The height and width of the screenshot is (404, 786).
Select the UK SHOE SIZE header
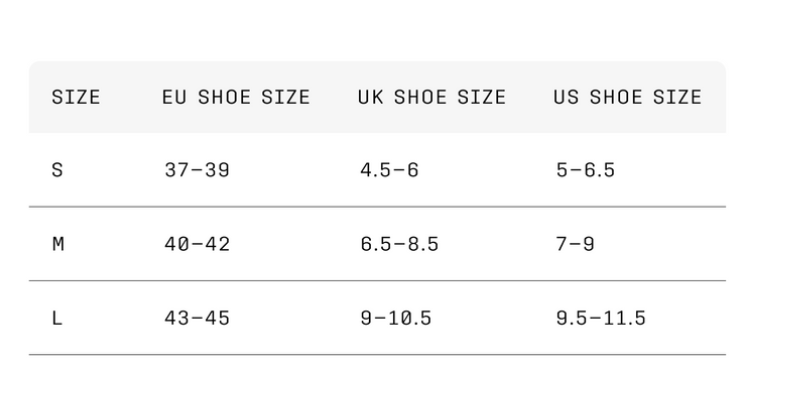(432, 98)
